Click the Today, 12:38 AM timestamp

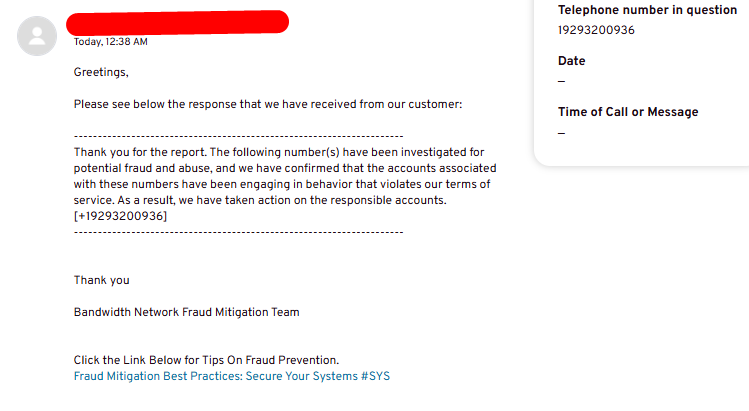tap(110, 42)
